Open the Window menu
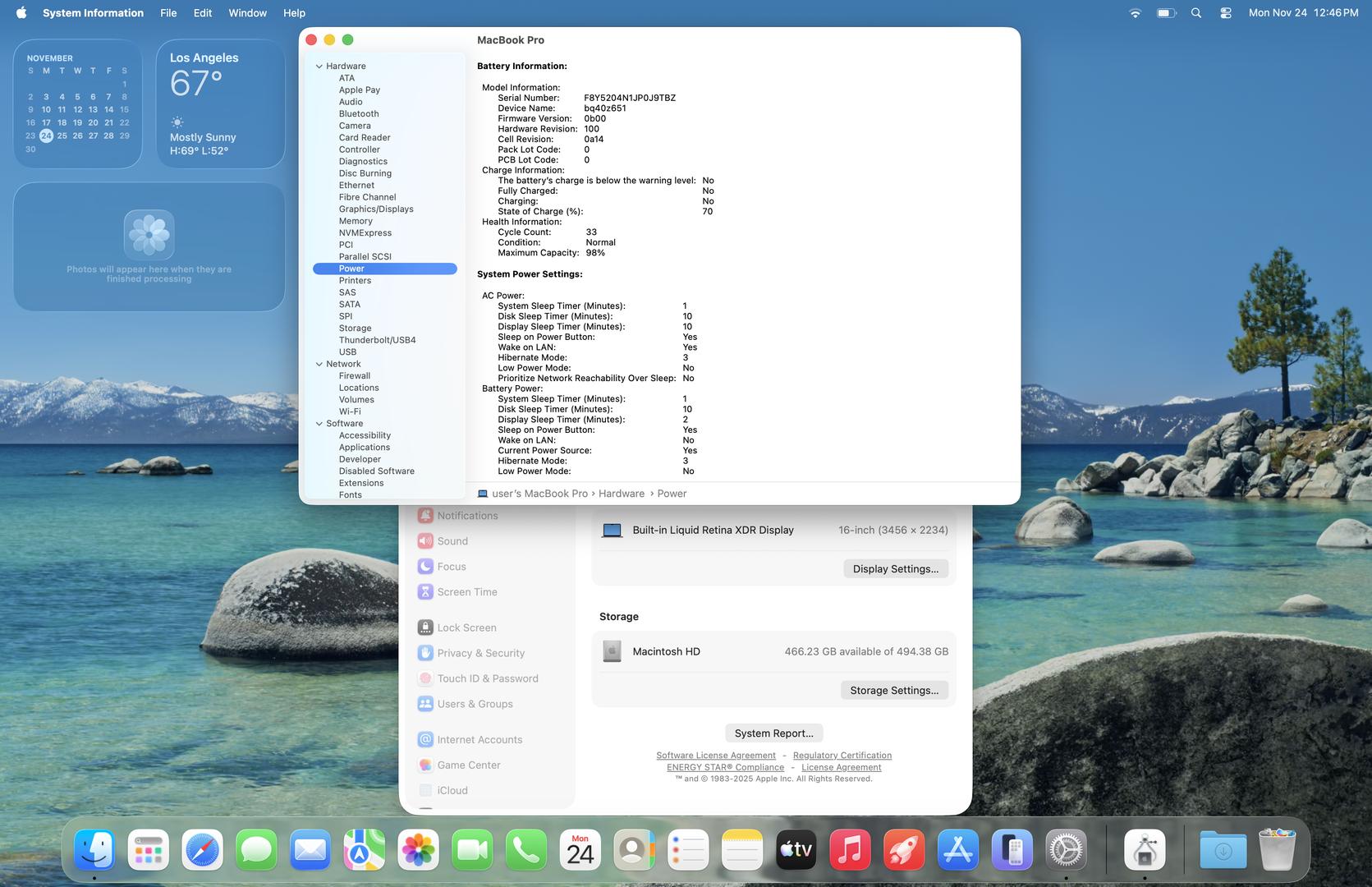This screenshot has width=1372, height=887. [247, 13]
